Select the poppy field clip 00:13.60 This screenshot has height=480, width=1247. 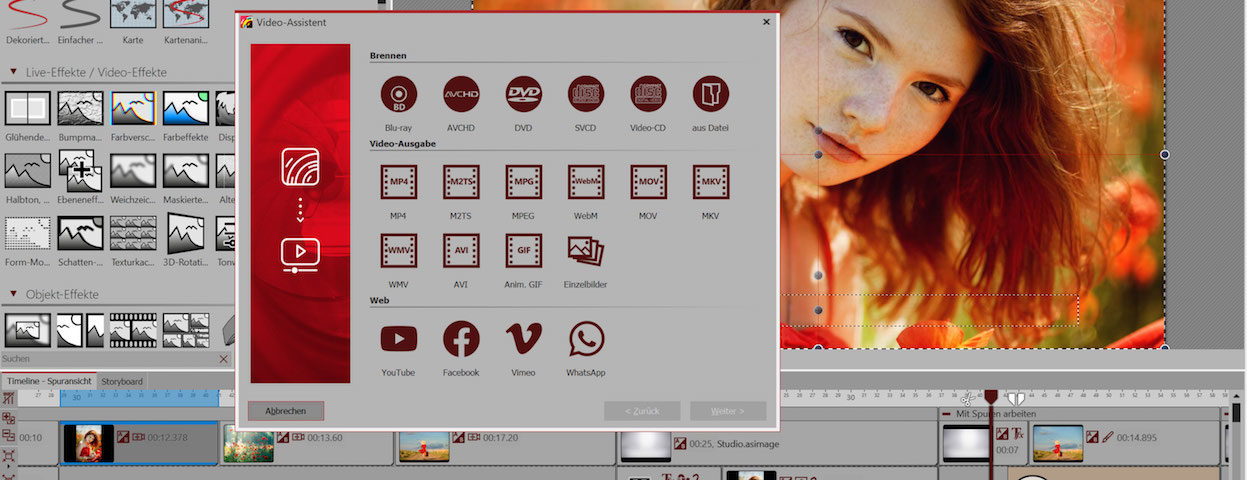pos(307,443)
